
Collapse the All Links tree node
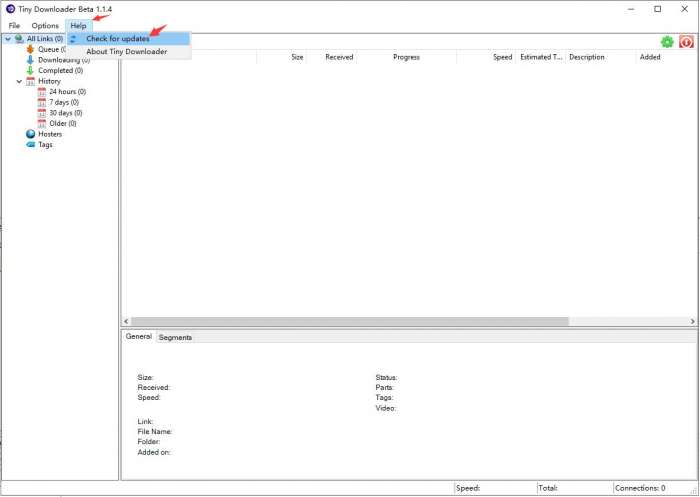point(8,39)
